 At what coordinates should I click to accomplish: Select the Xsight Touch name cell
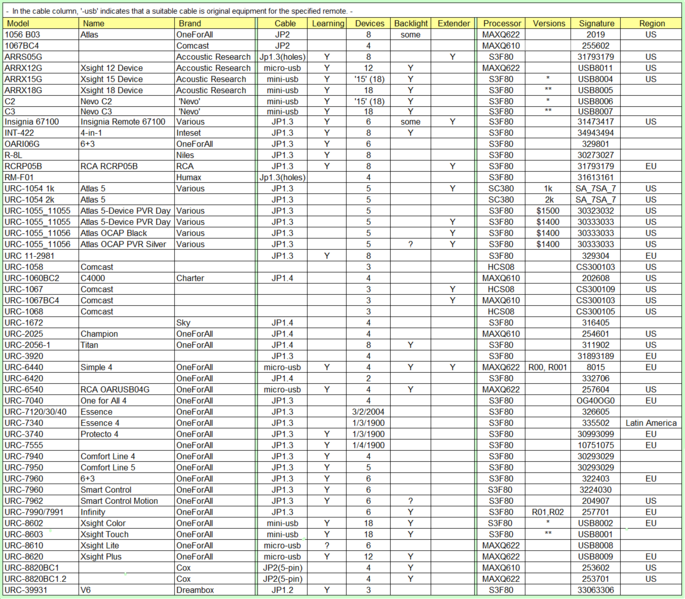[x=106, y=534]
